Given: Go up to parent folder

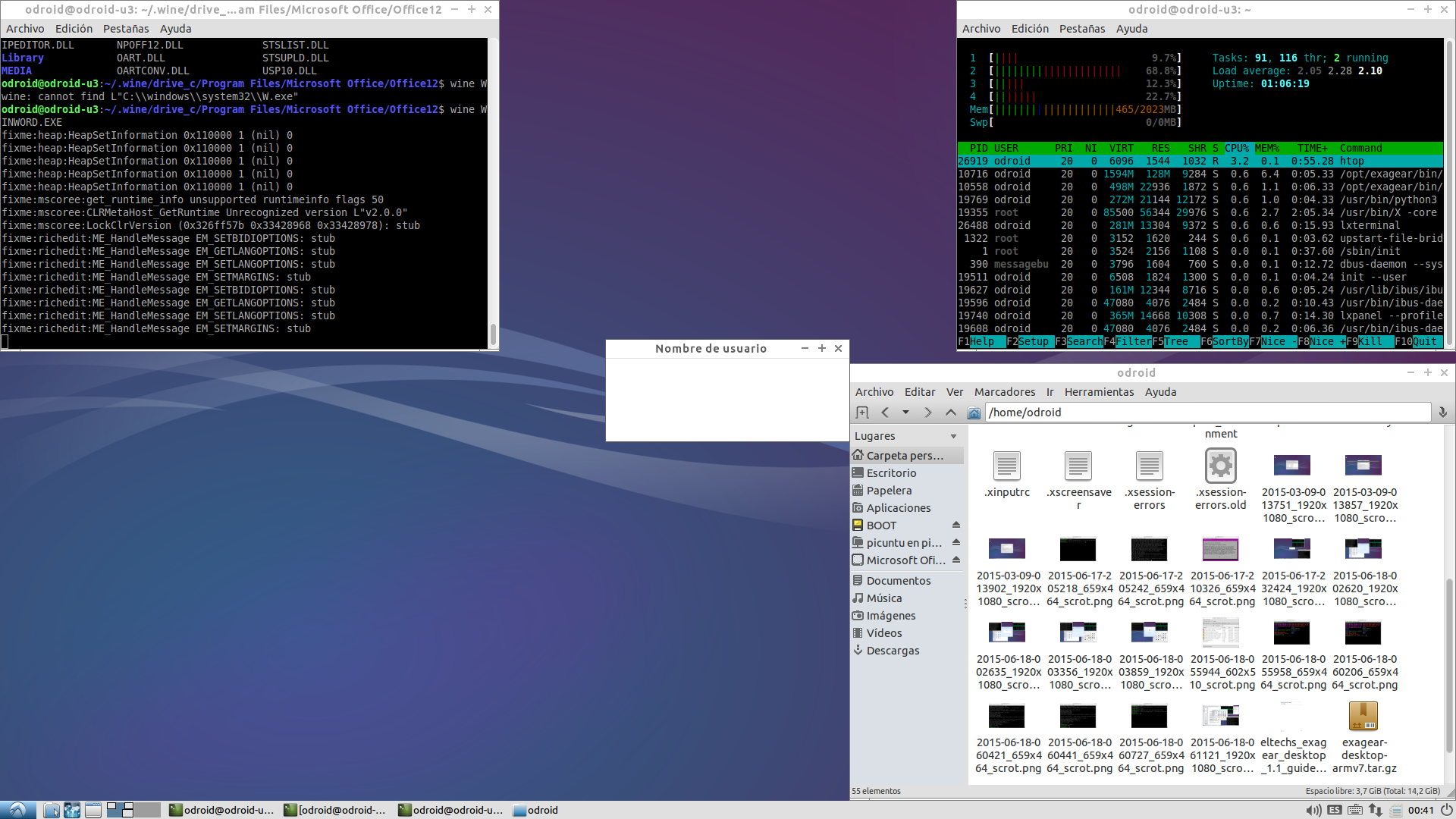Looking at the screenshot, I should [x=951, y=413].
